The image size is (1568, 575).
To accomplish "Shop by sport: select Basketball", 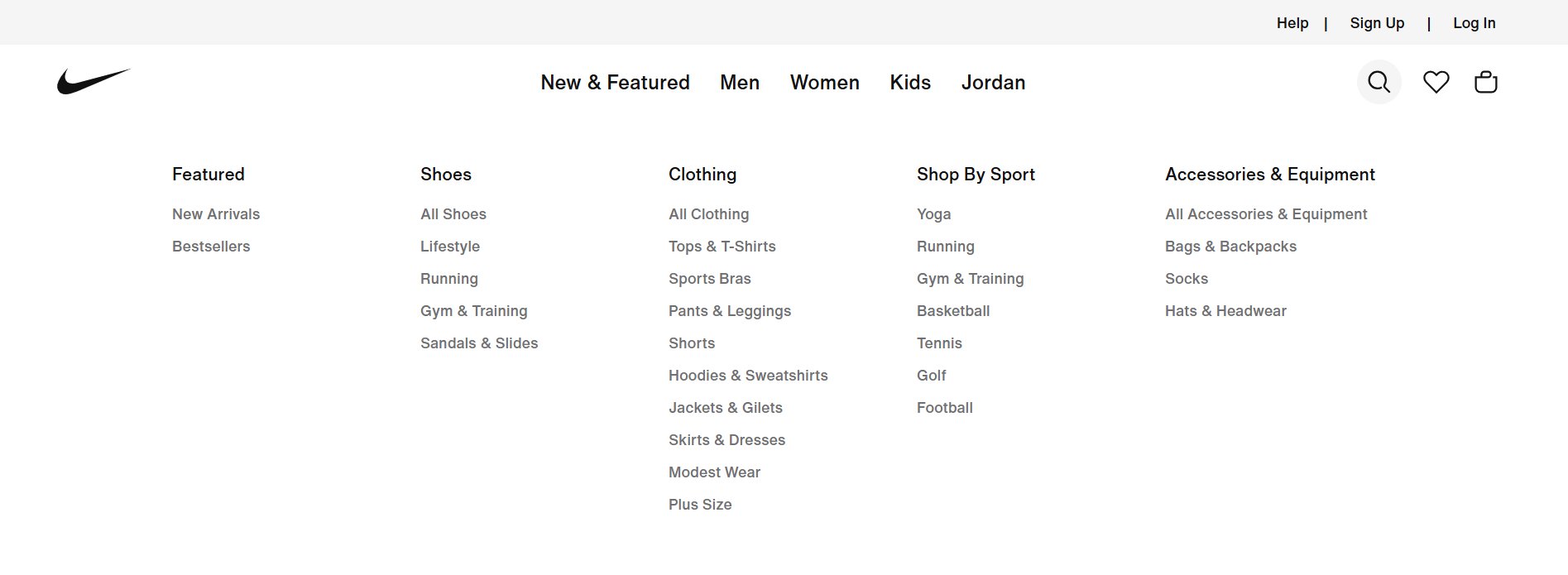I will point(952,310).
